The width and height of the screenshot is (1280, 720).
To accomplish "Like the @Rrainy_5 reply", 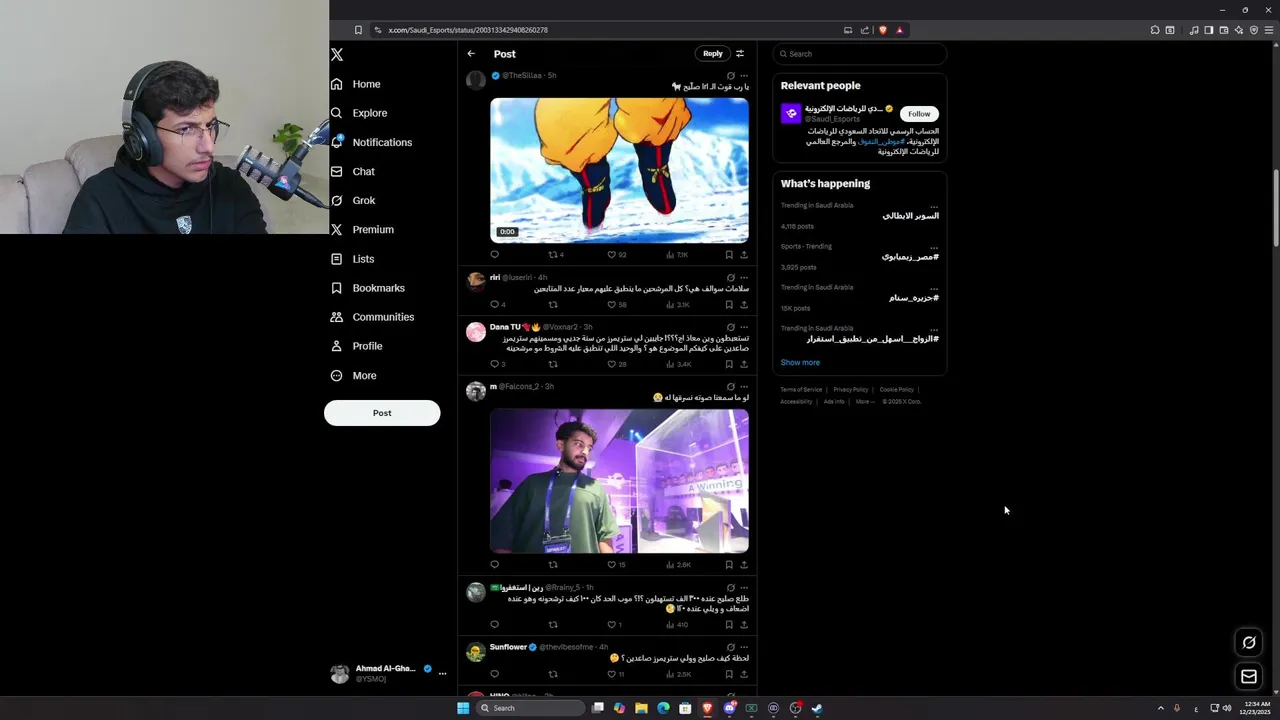I will click(x=614, y=625).
